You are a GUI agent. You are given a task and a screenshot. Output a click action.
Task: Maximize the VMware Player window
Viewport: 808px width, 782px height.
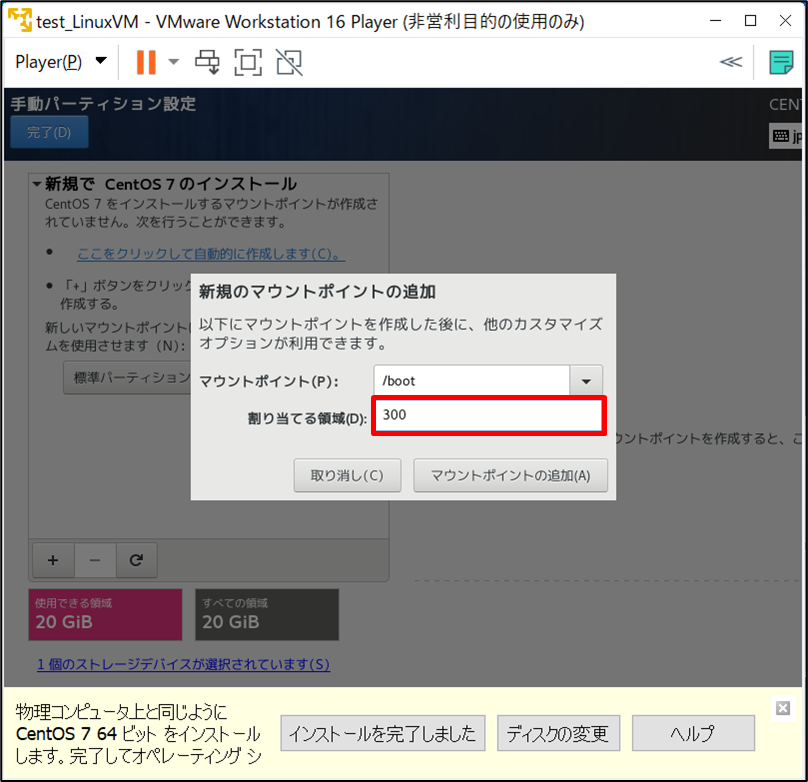click(751, 21)
